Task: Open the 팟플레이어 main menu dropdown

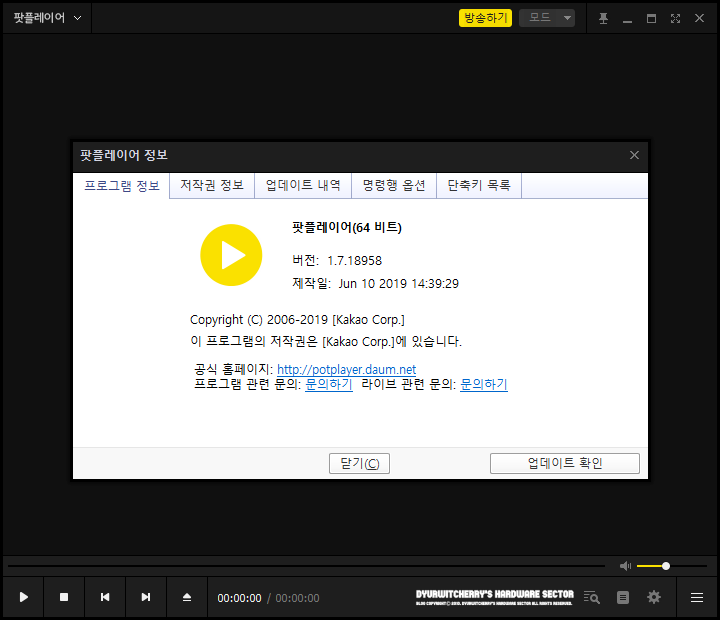Action: (47, 18)
